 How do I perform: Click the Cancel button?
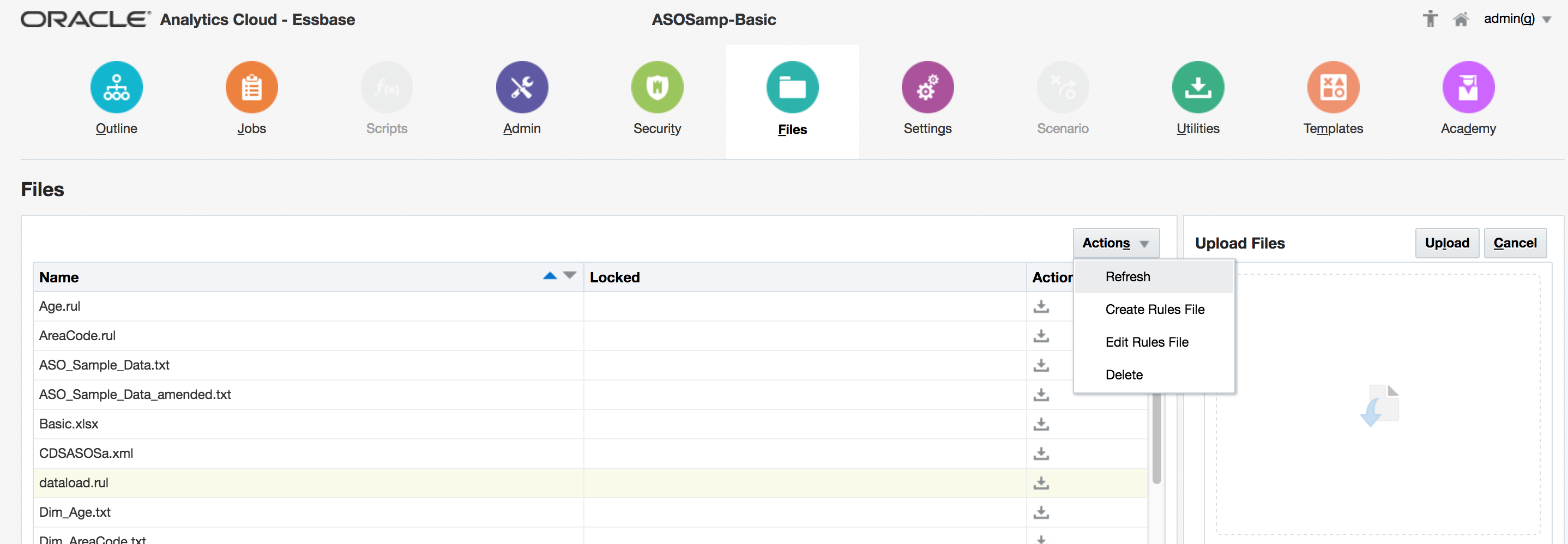click(1515, 243)
